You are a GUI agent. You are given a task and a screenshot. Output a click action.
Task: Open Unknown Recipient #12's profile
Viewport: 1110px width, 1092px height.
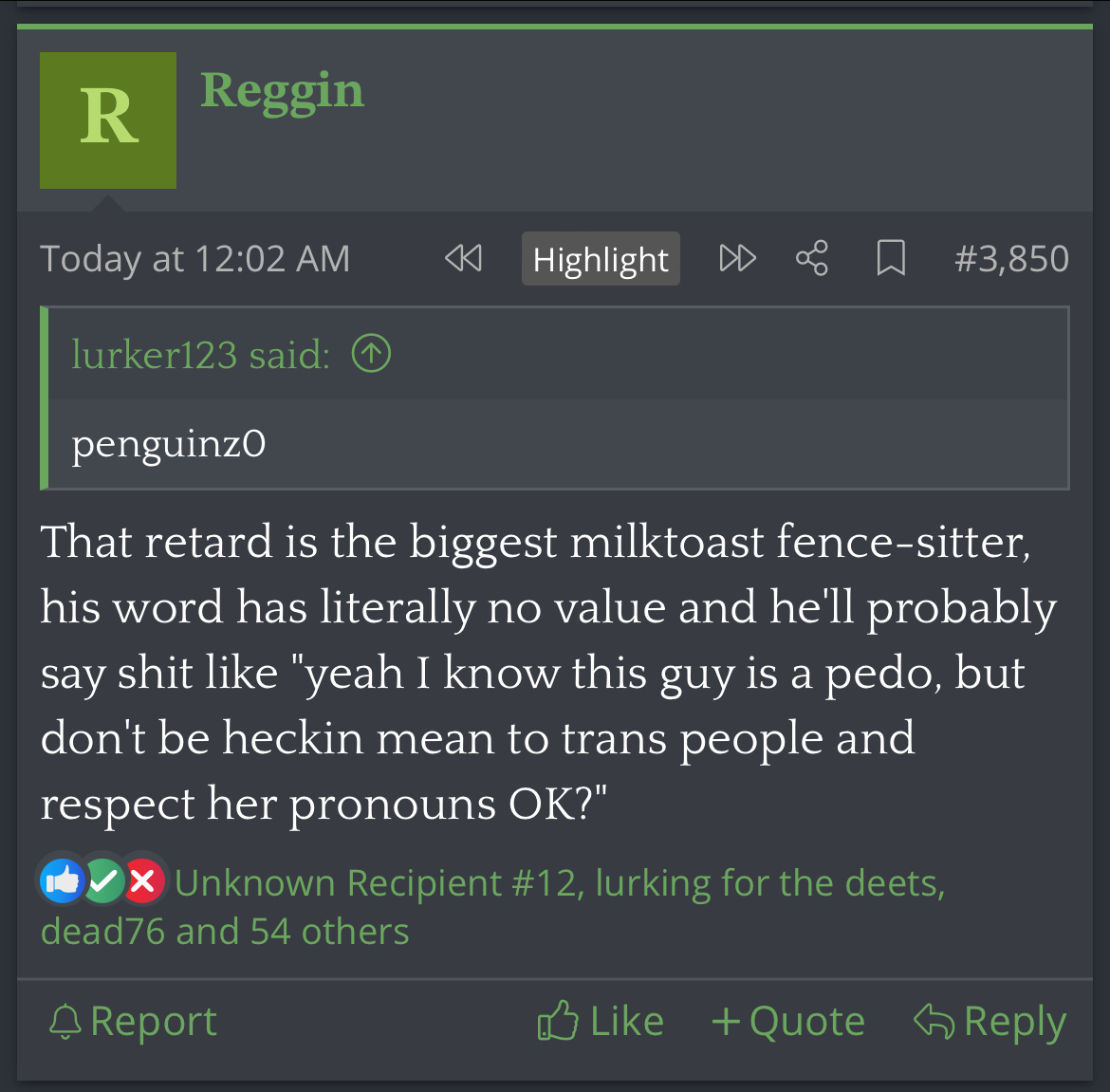(376, 883)
